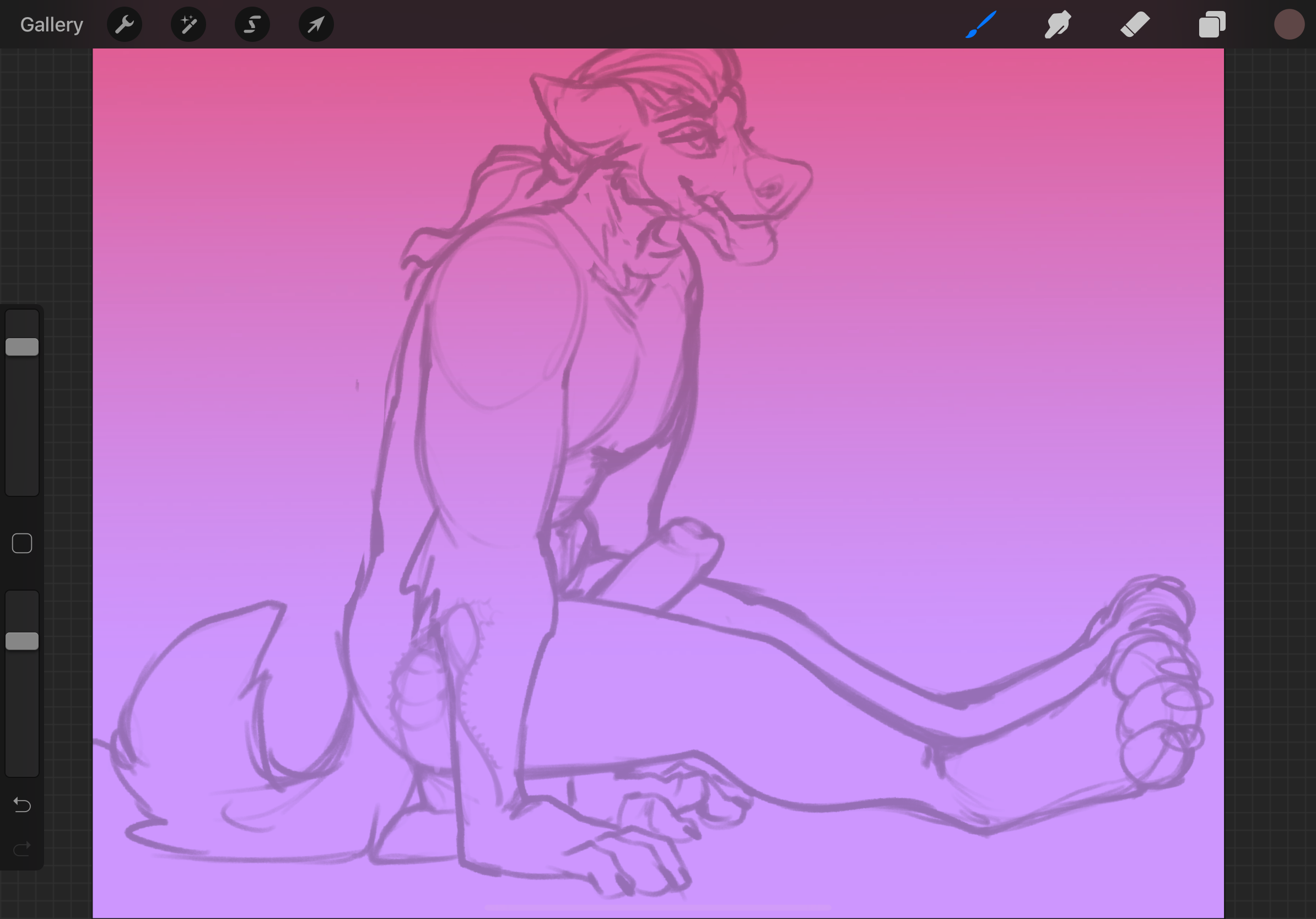Toggle the square Modify button in sidebar

pyautogui.click(x=23, y=543)
